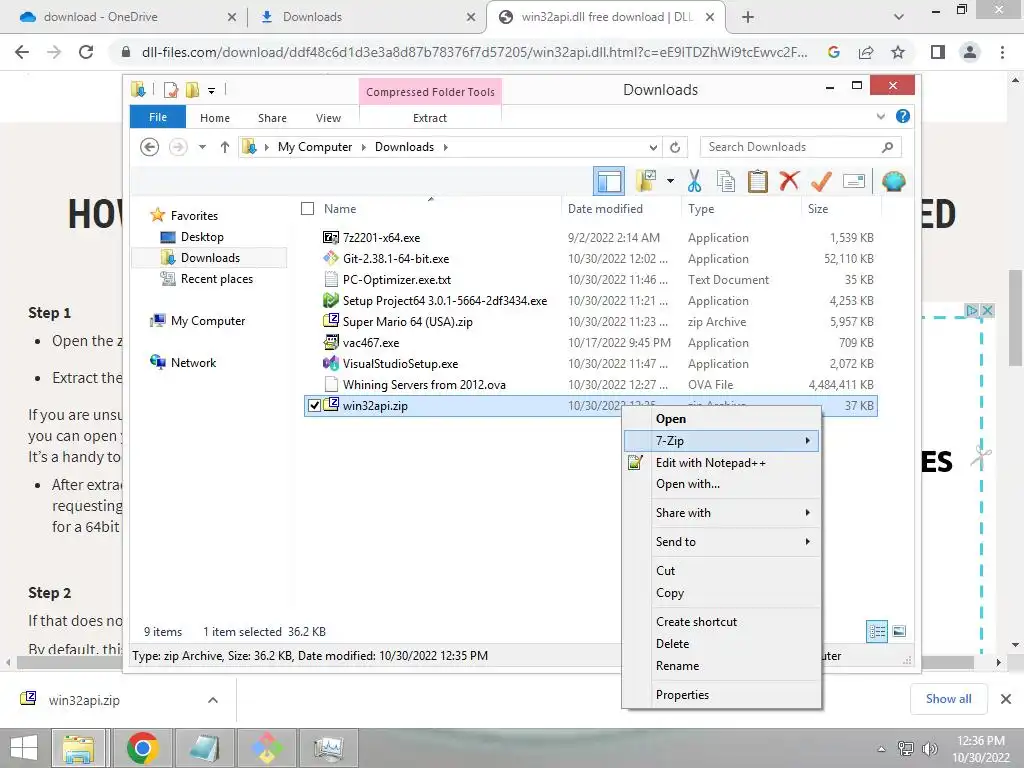The width and height of the screenshot is (1024, 768).
Task: Select Edit with Notepad++
Action: [x=722, y=463]
